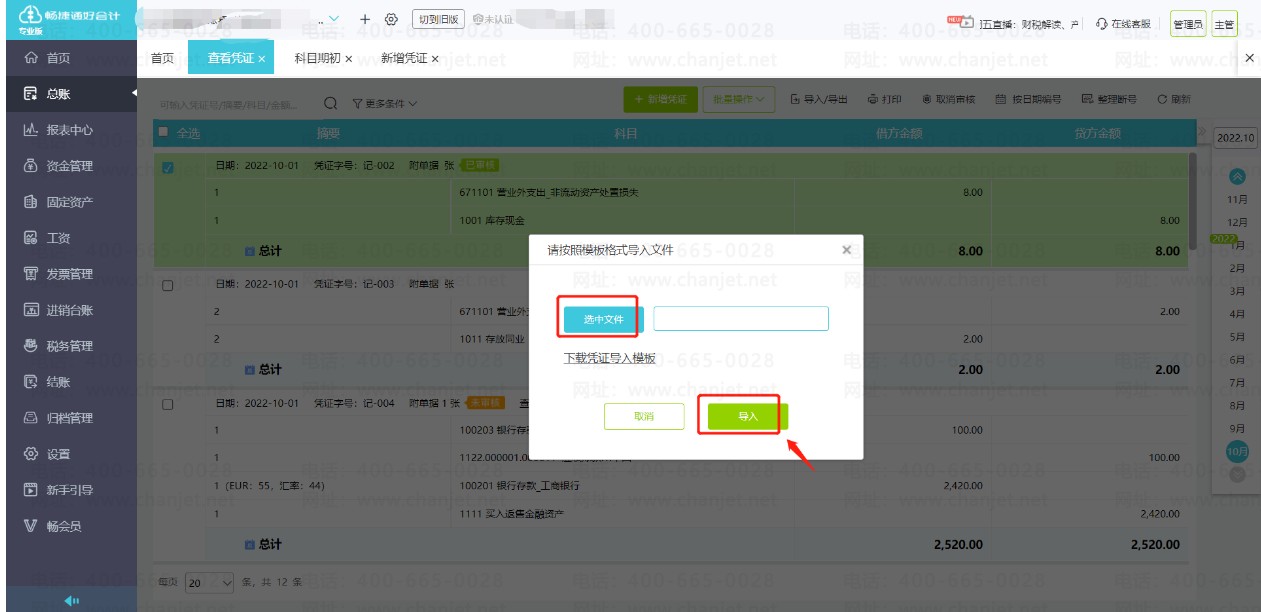This screenshot has height=612, width=1261.
Task: Click 选中文件 button in the dialog
Action: (604, 319)
